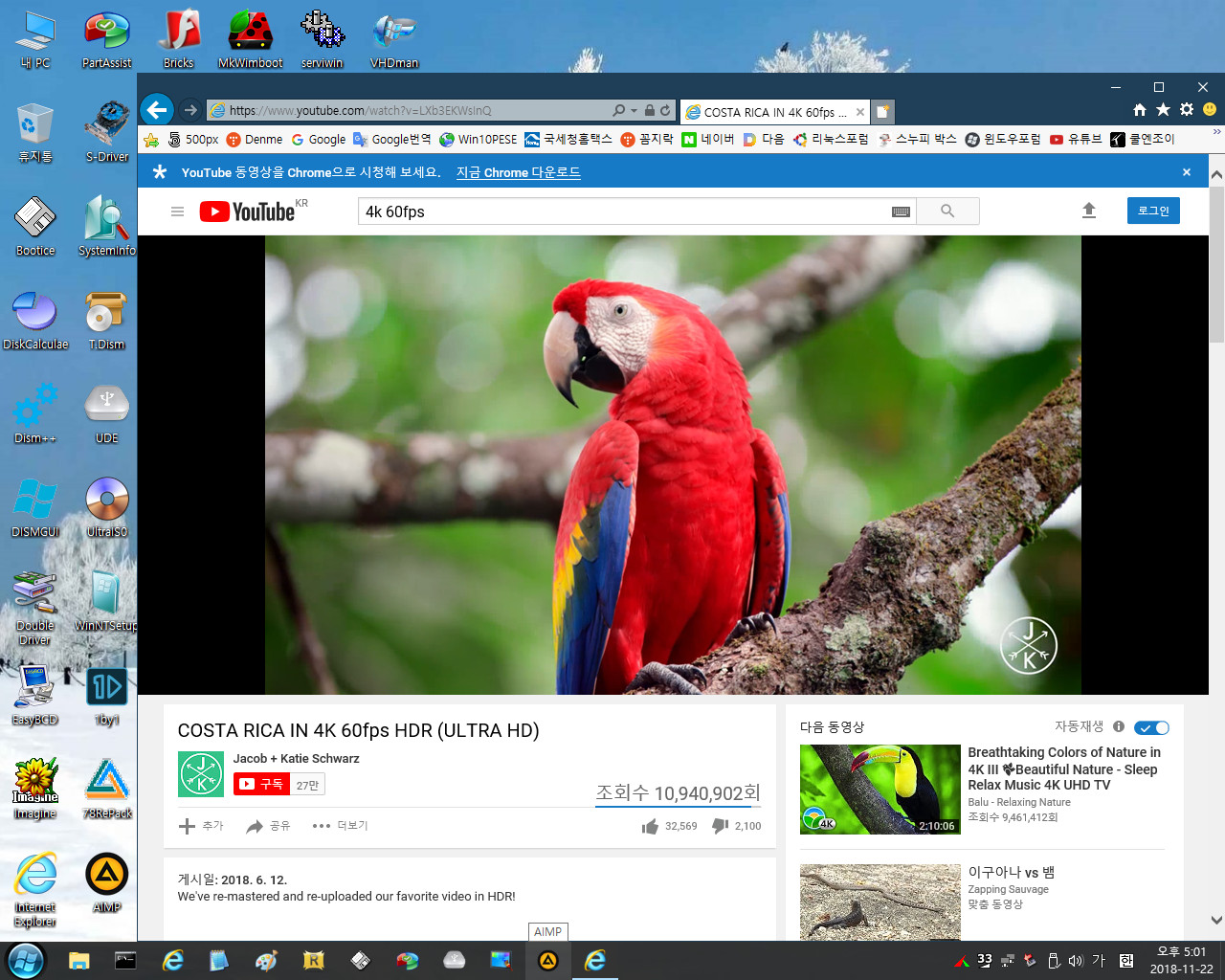
Task: Dismiss the Chrome promotion banner
Action: (1187, 172)
